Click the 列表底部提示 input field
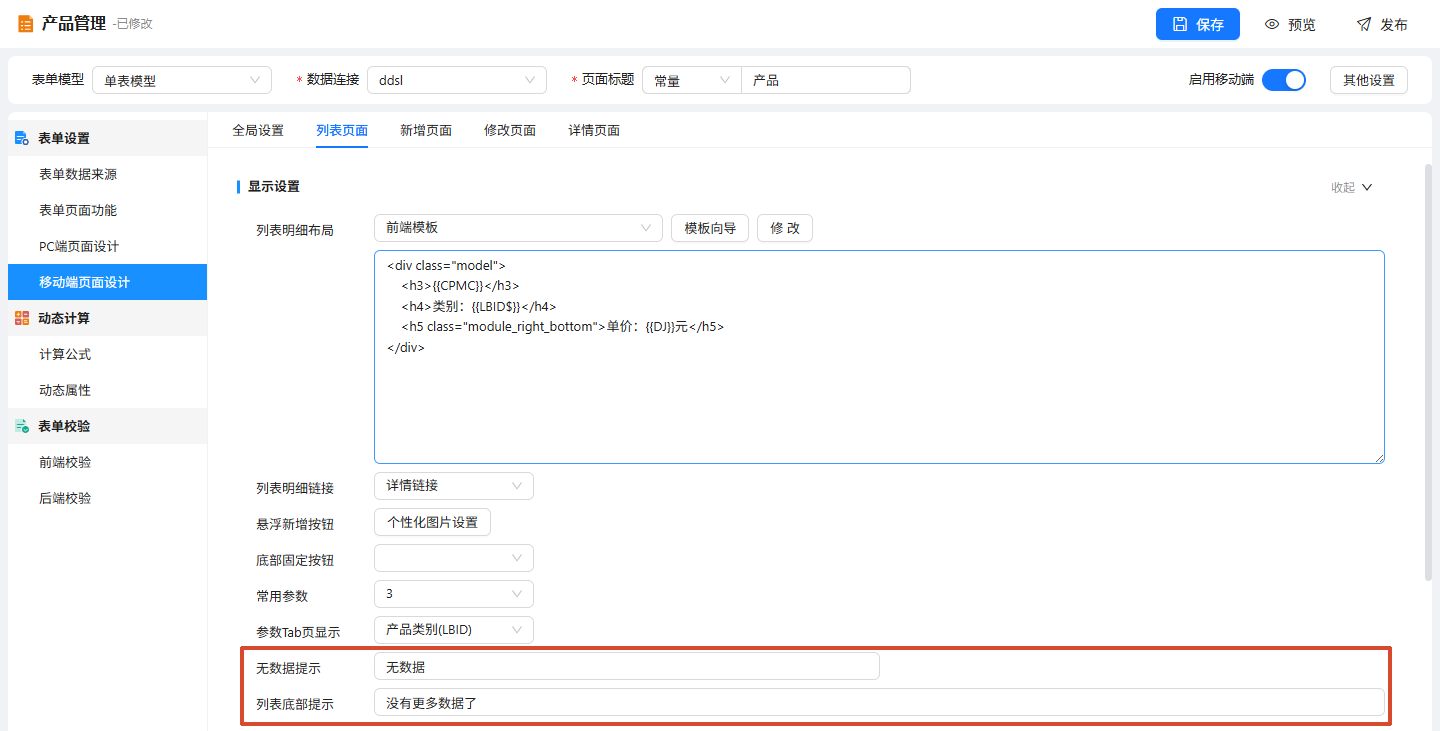The height and width of the screenshot is (731, 1440). click(879, 702)
